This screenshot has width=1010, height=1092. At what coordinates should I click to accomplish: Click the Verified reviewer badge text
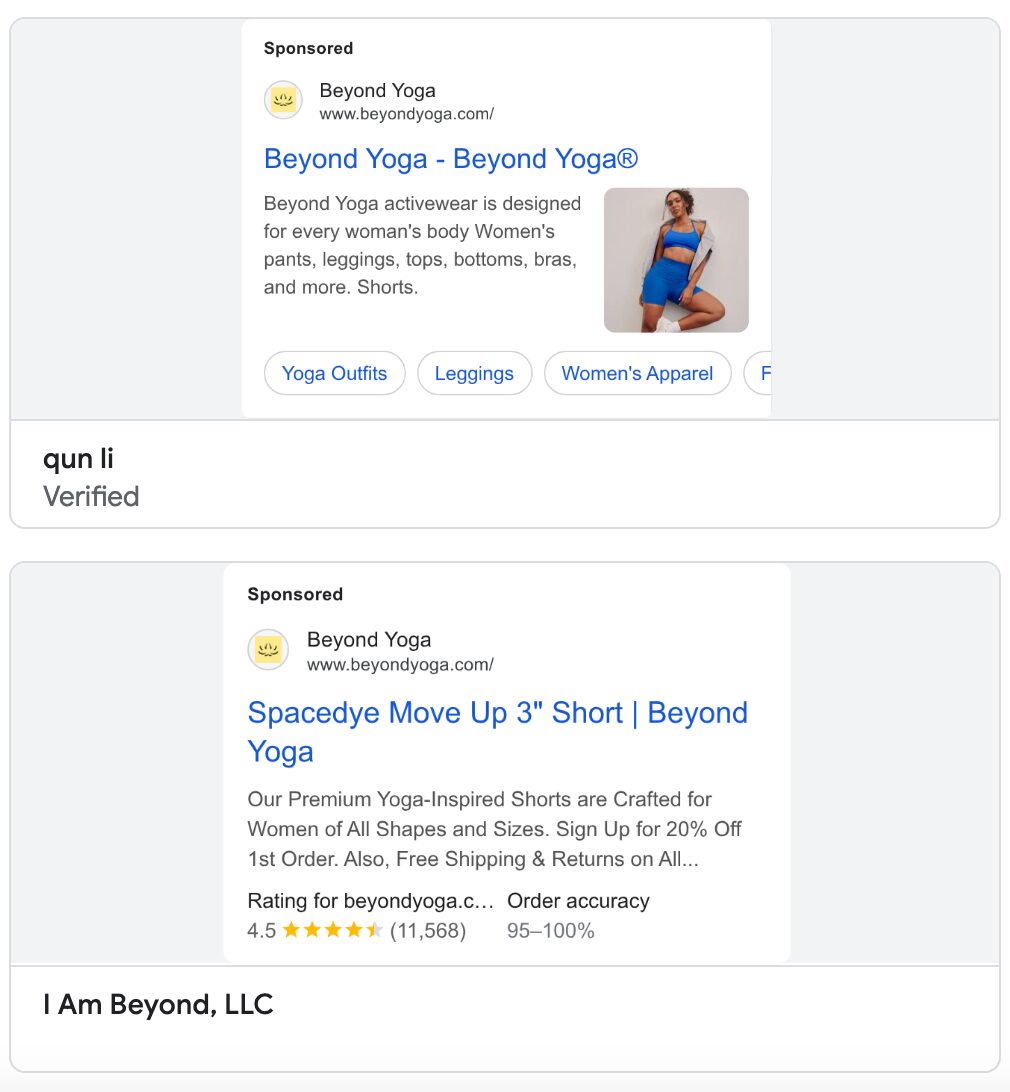(90, 496)
